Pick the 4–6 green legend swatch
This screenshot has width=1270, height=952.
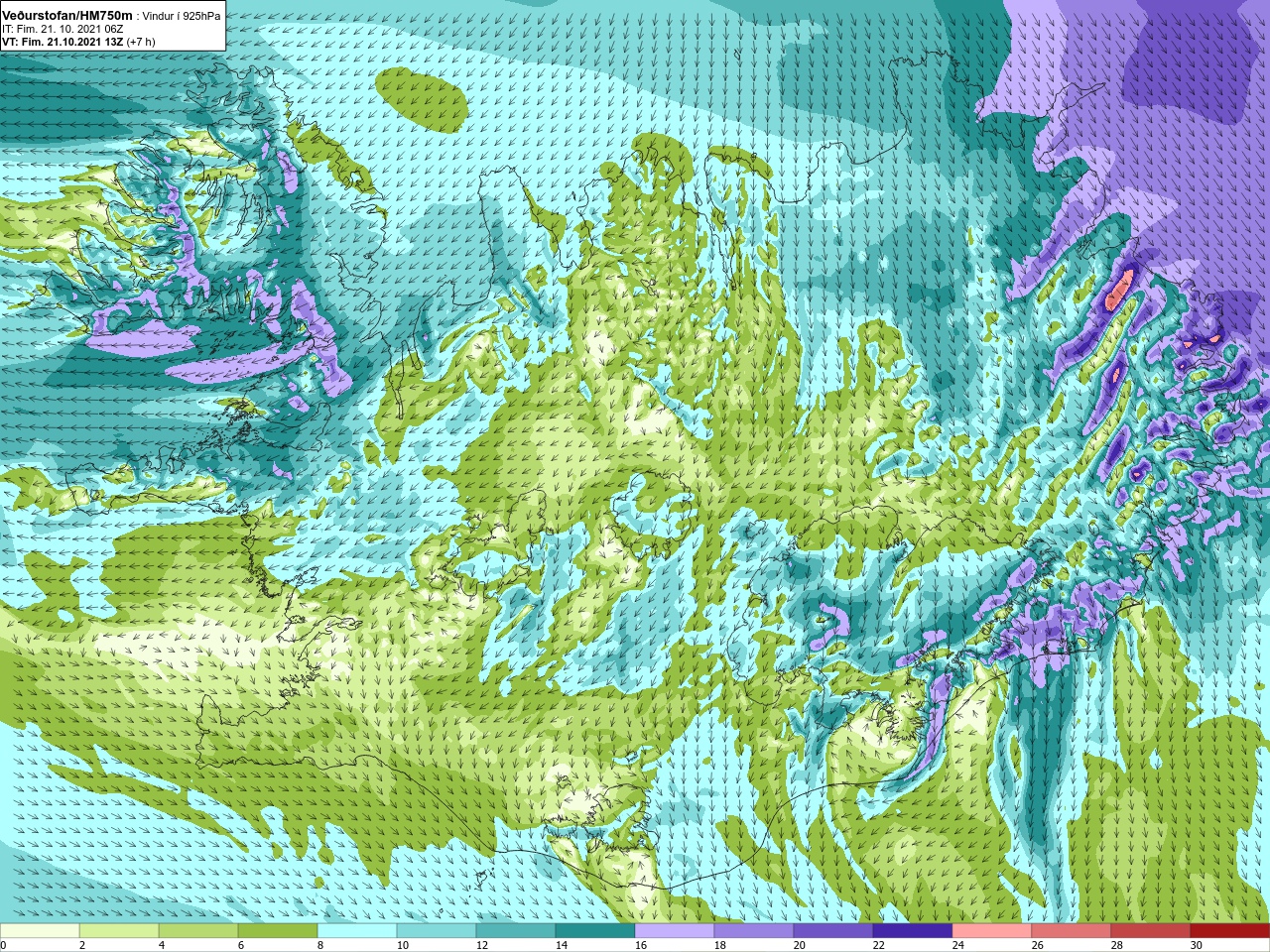(198, 931)
